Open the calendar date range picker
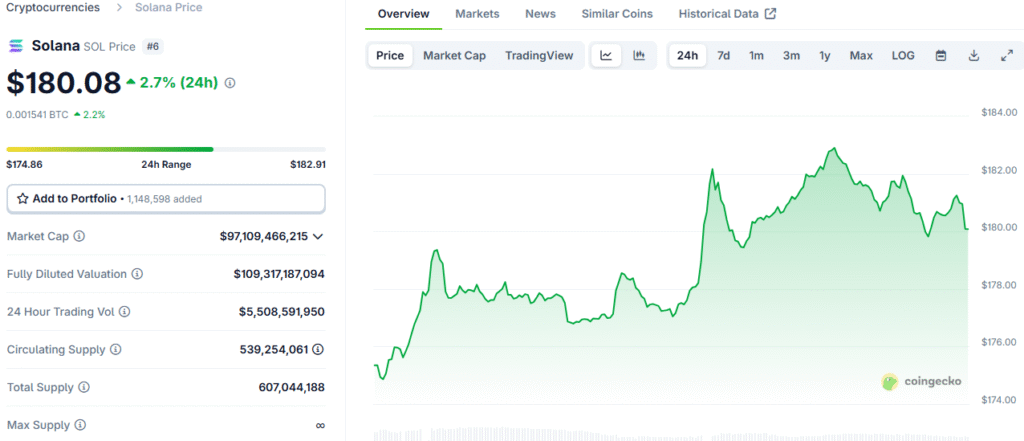Image resolution: width=1024 pixels, height=441 pixels. (941, 56)
